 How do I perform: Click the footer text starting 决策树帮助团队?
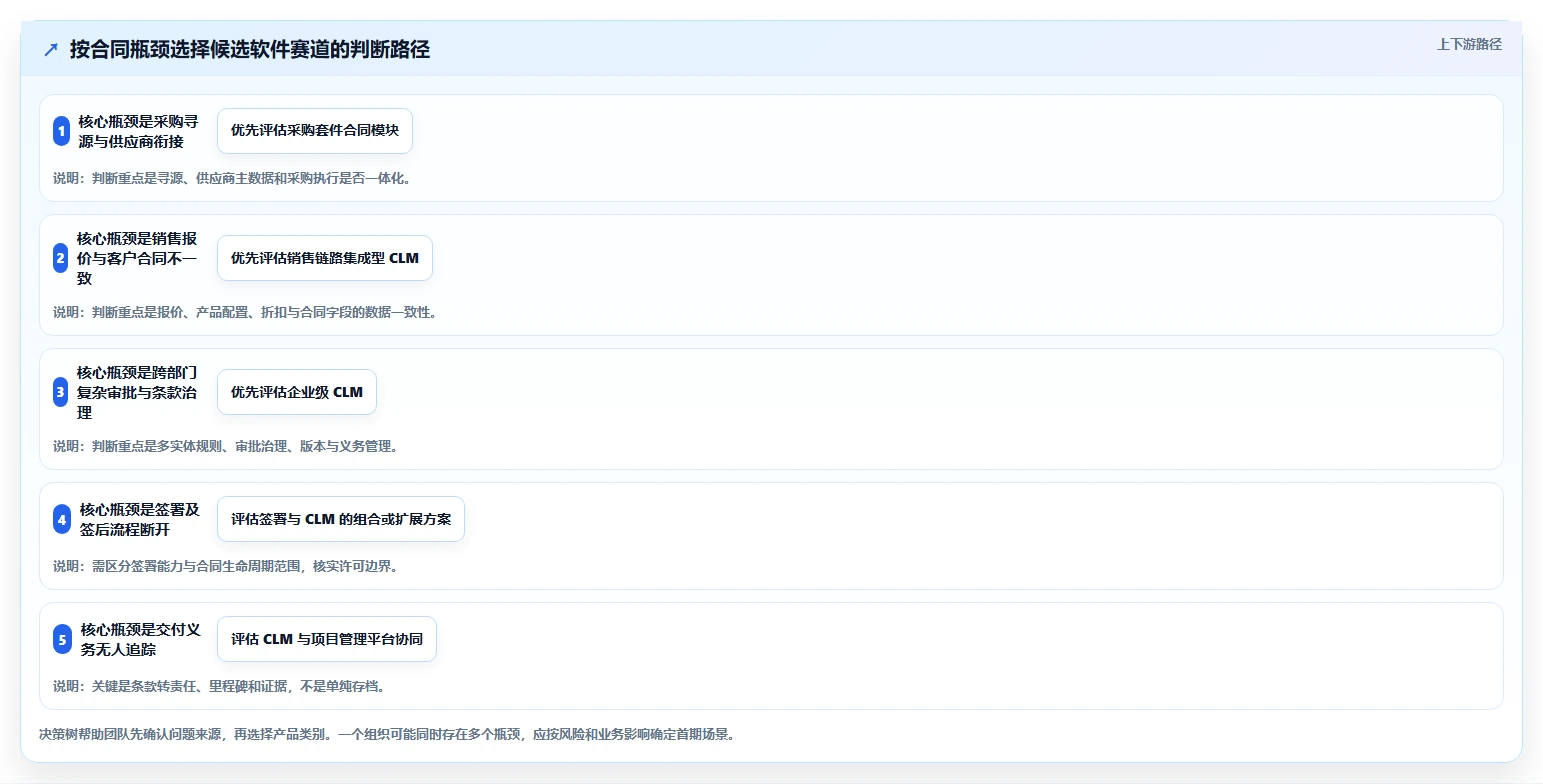[x=389, y=734]
